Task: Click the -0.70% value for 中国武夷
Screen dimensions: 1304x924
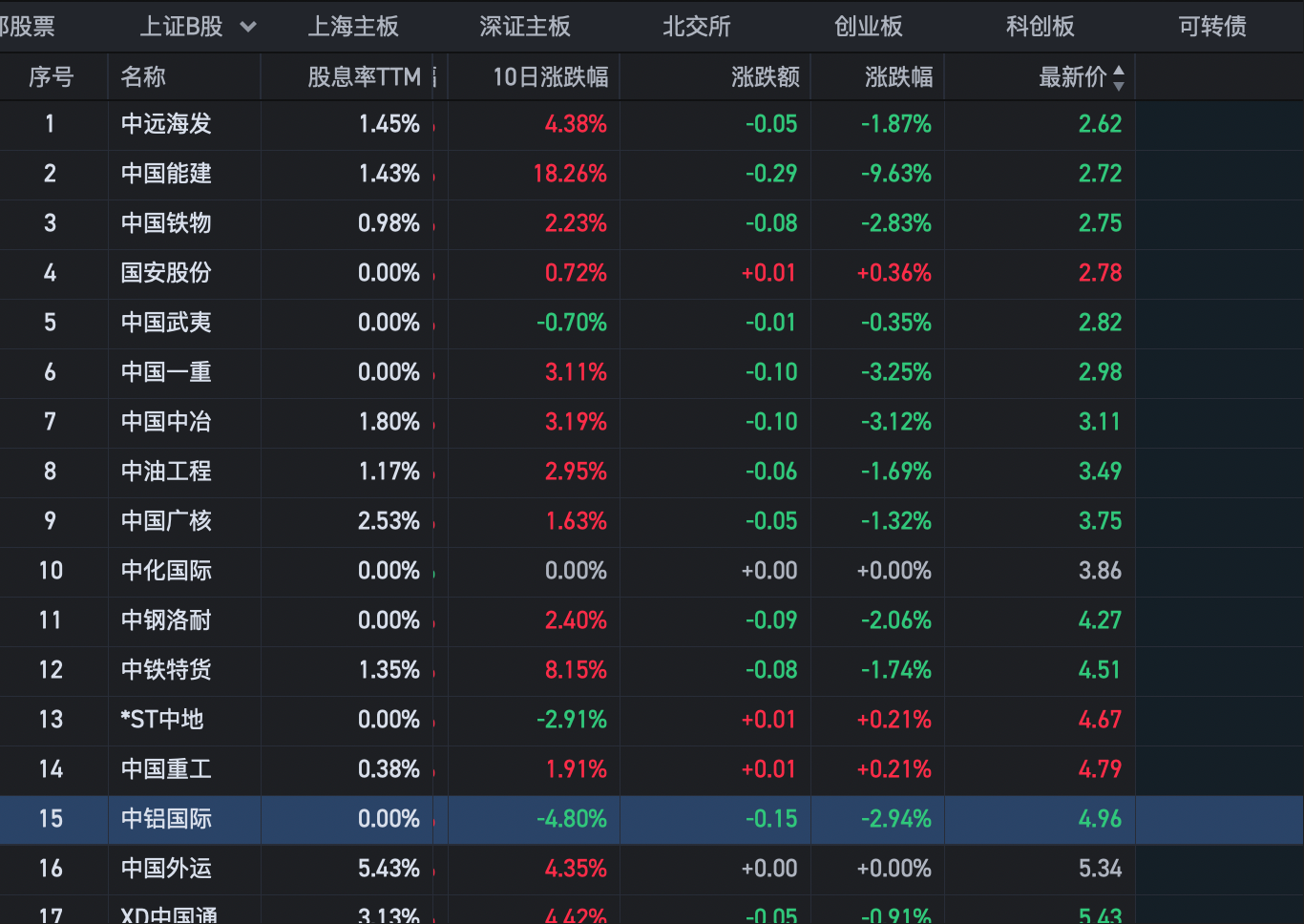Action: pyautogui.click(x=572, y=323)
